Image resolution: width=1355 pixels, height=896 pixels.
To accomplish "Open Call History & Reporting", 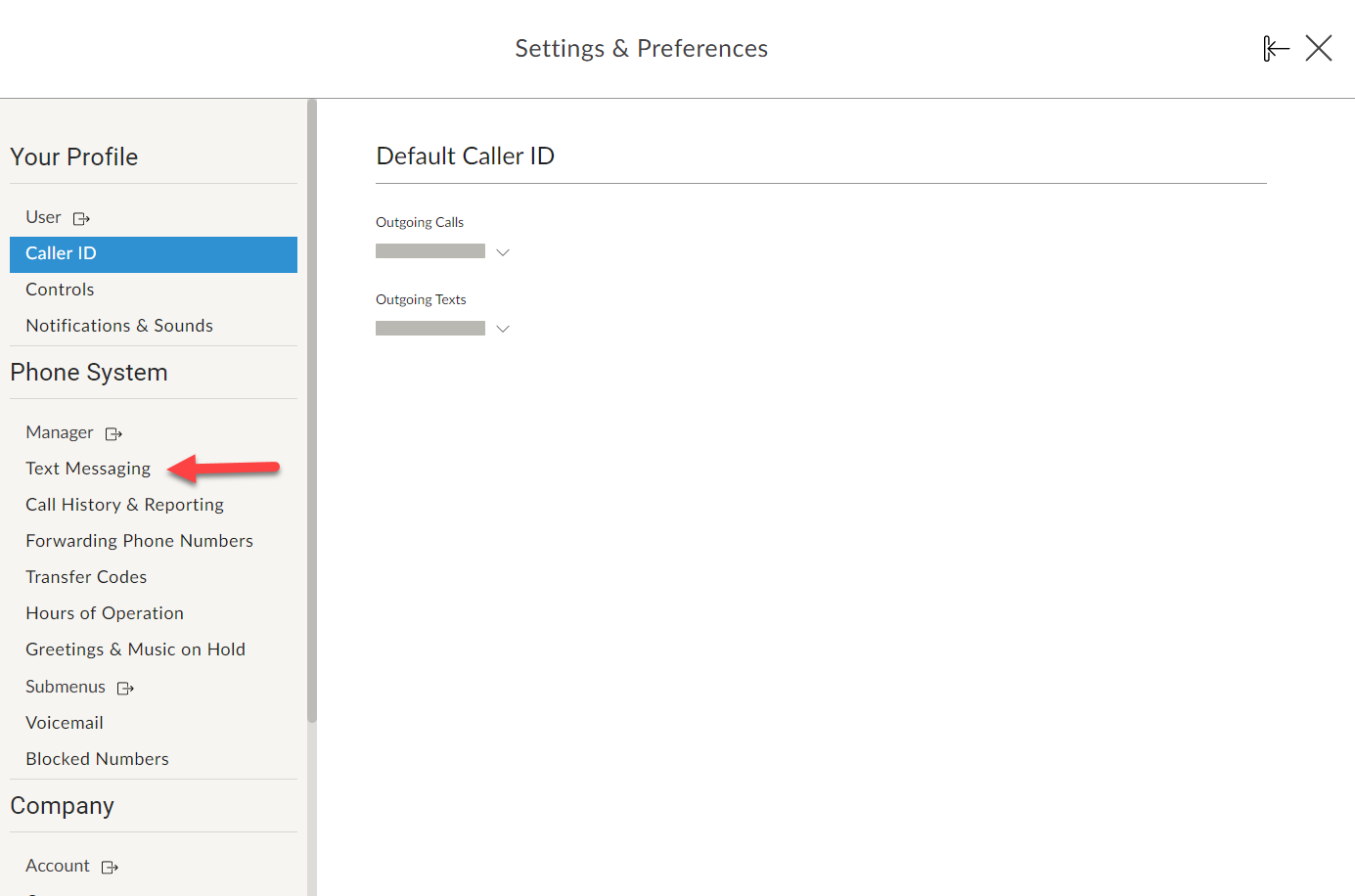I will [125, 505].
